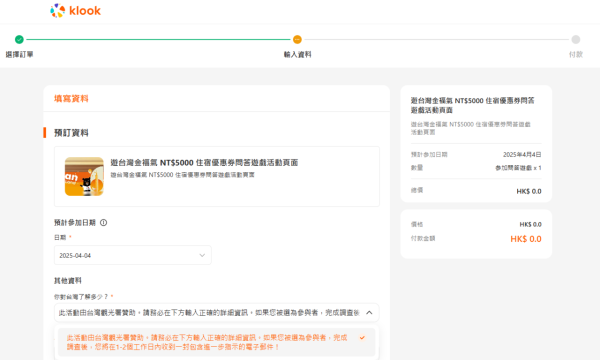Click the activity thumbnail image
This screenshot has height=360, width=600.
(84, 176)
